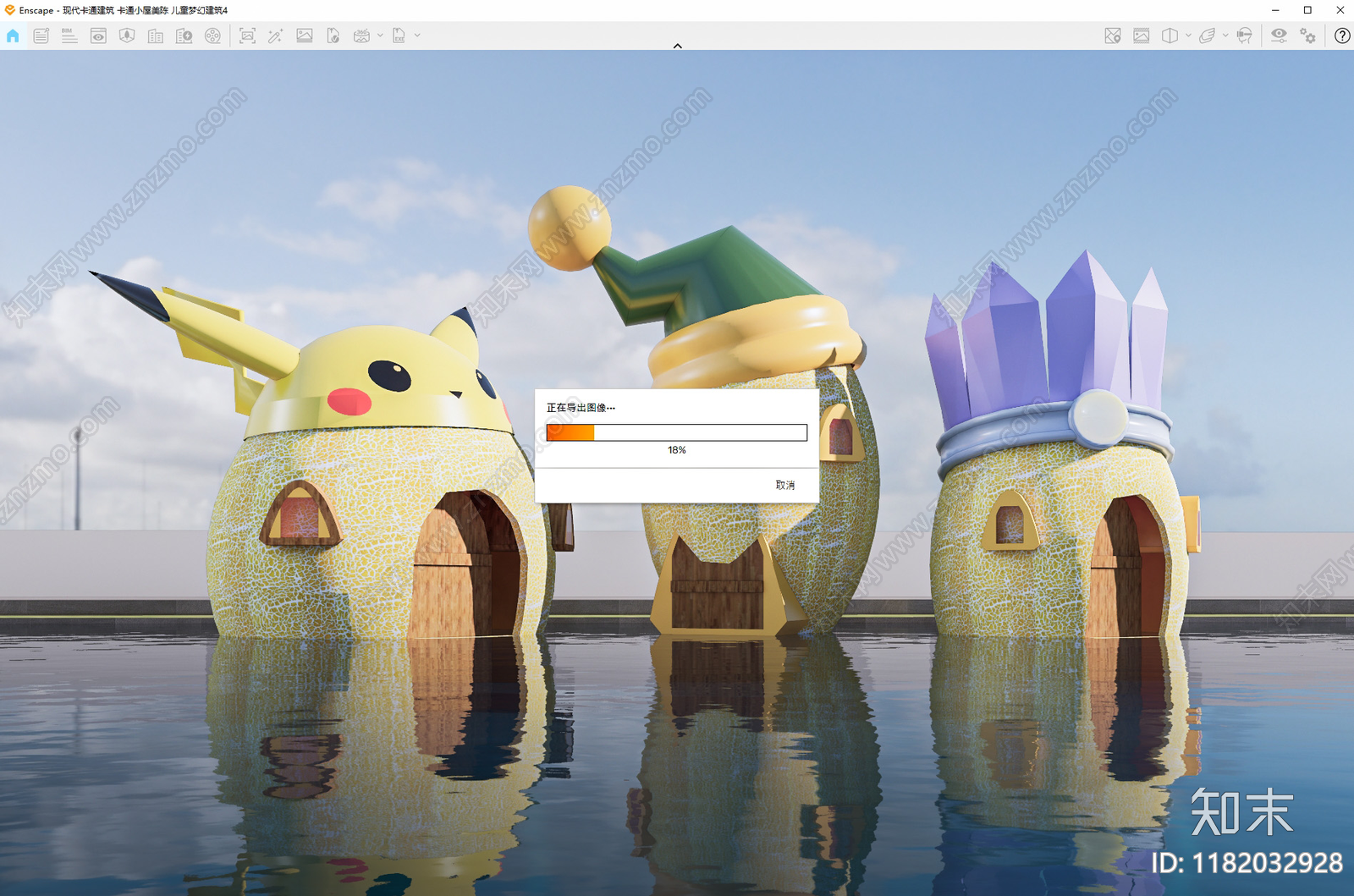
Task: Open the buildings site context icon
Action: pyautogui.click(x=156, y=36)
